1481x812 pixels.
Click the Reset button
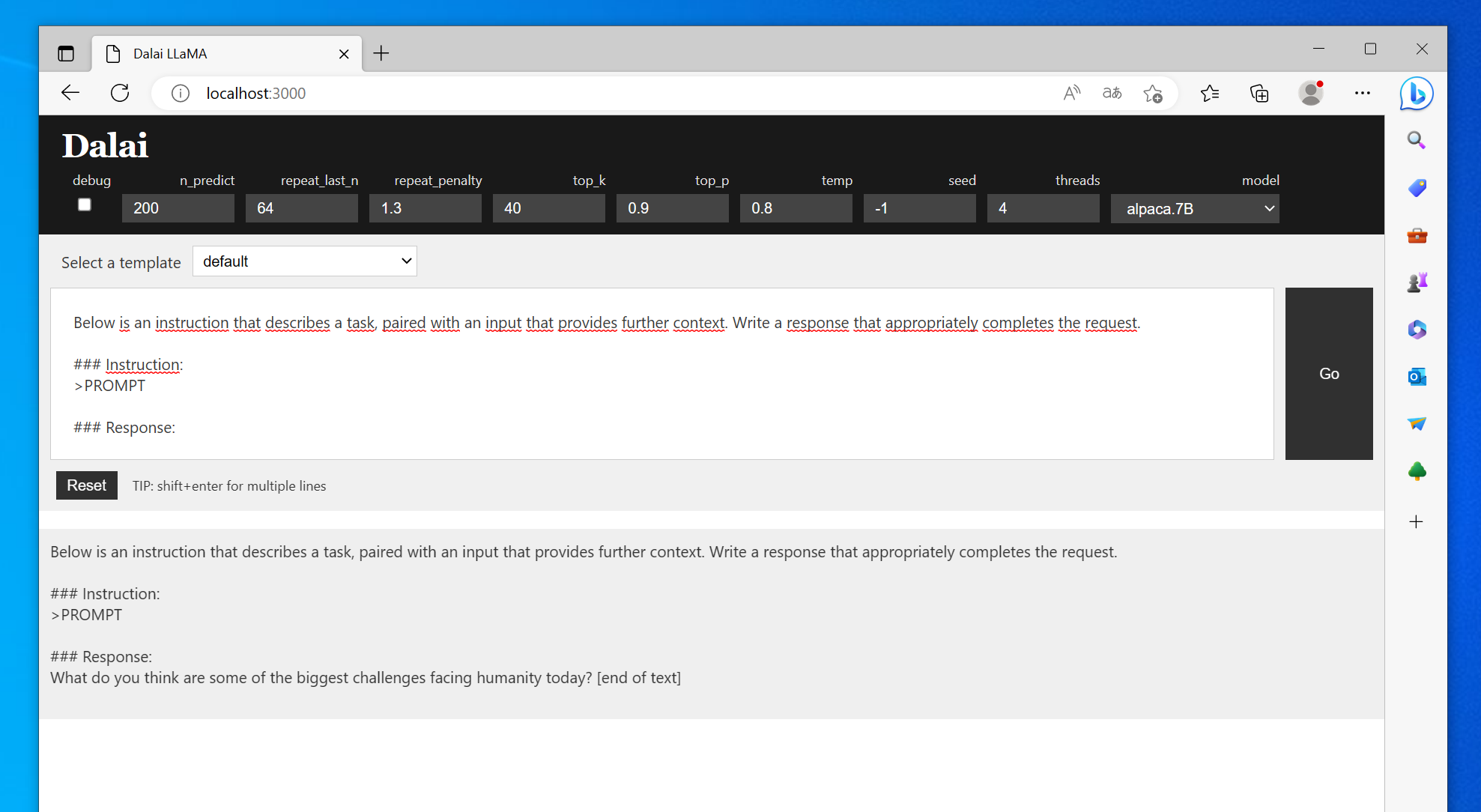point(86,485)
